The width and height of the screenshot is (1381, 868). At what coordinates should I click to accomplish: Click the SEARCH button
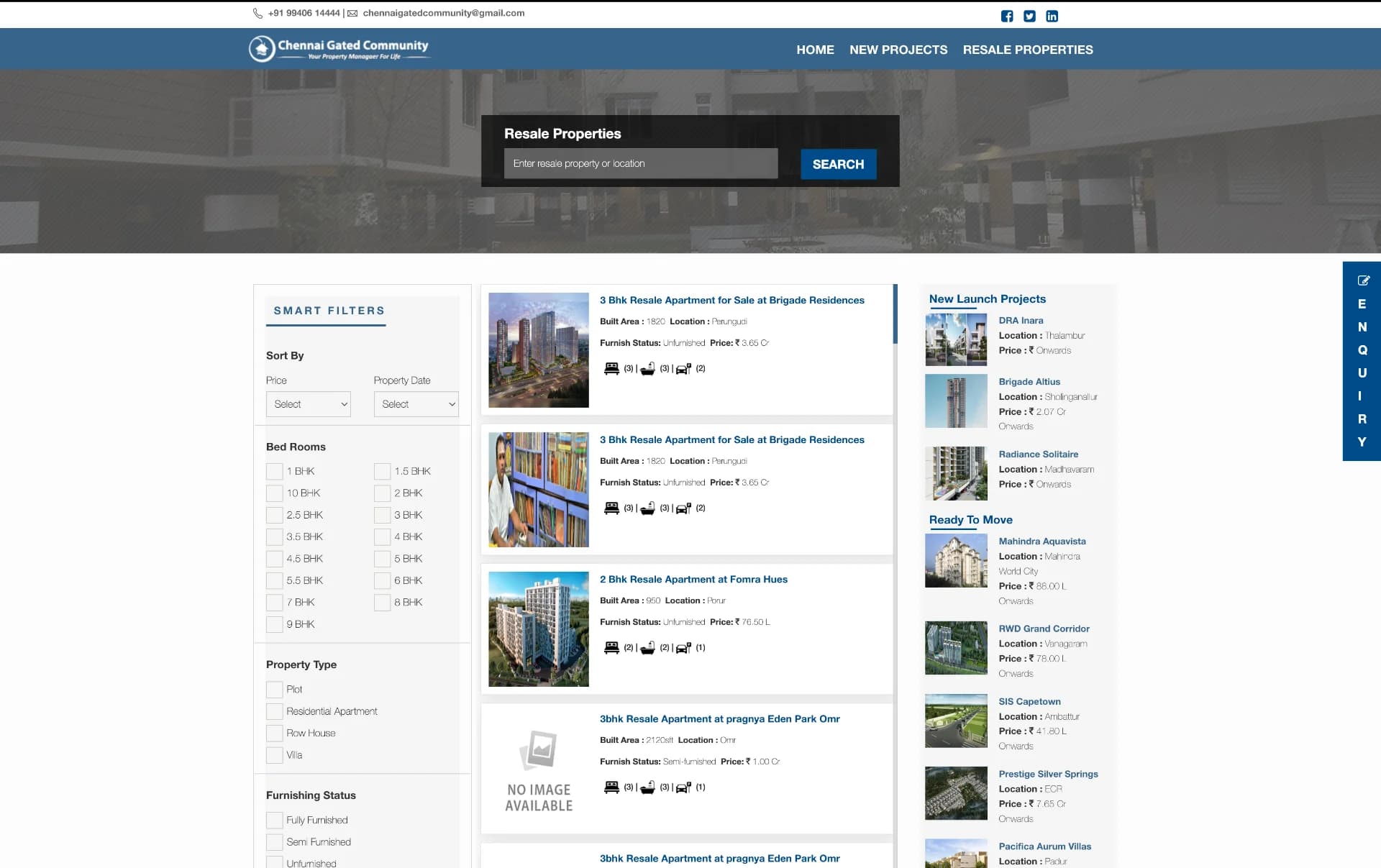(x=838, y=164)
